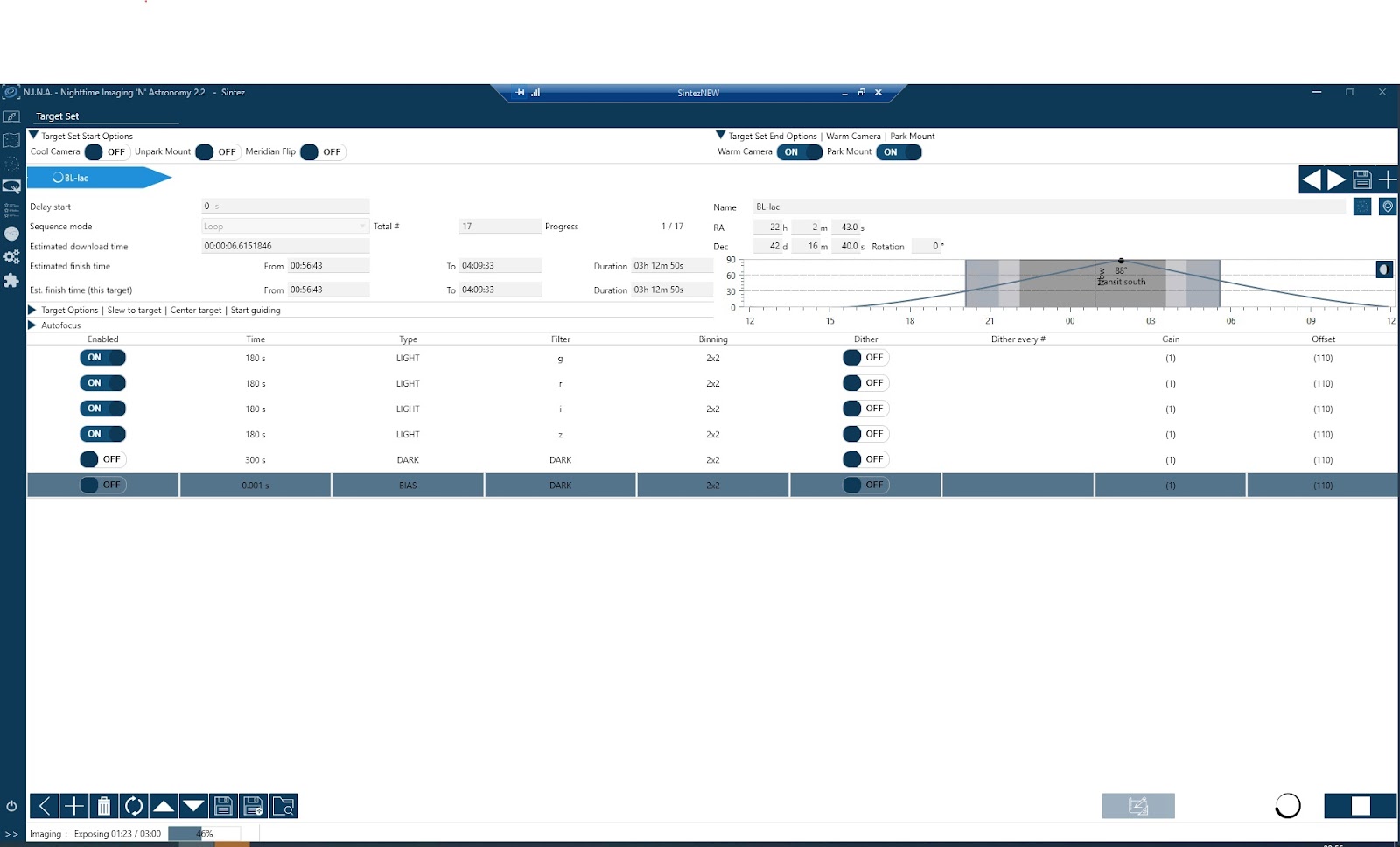Viewport: 1400px width, 847px height.
Task: Stop the running sequence with the stop button
Action: point(1361,806)
